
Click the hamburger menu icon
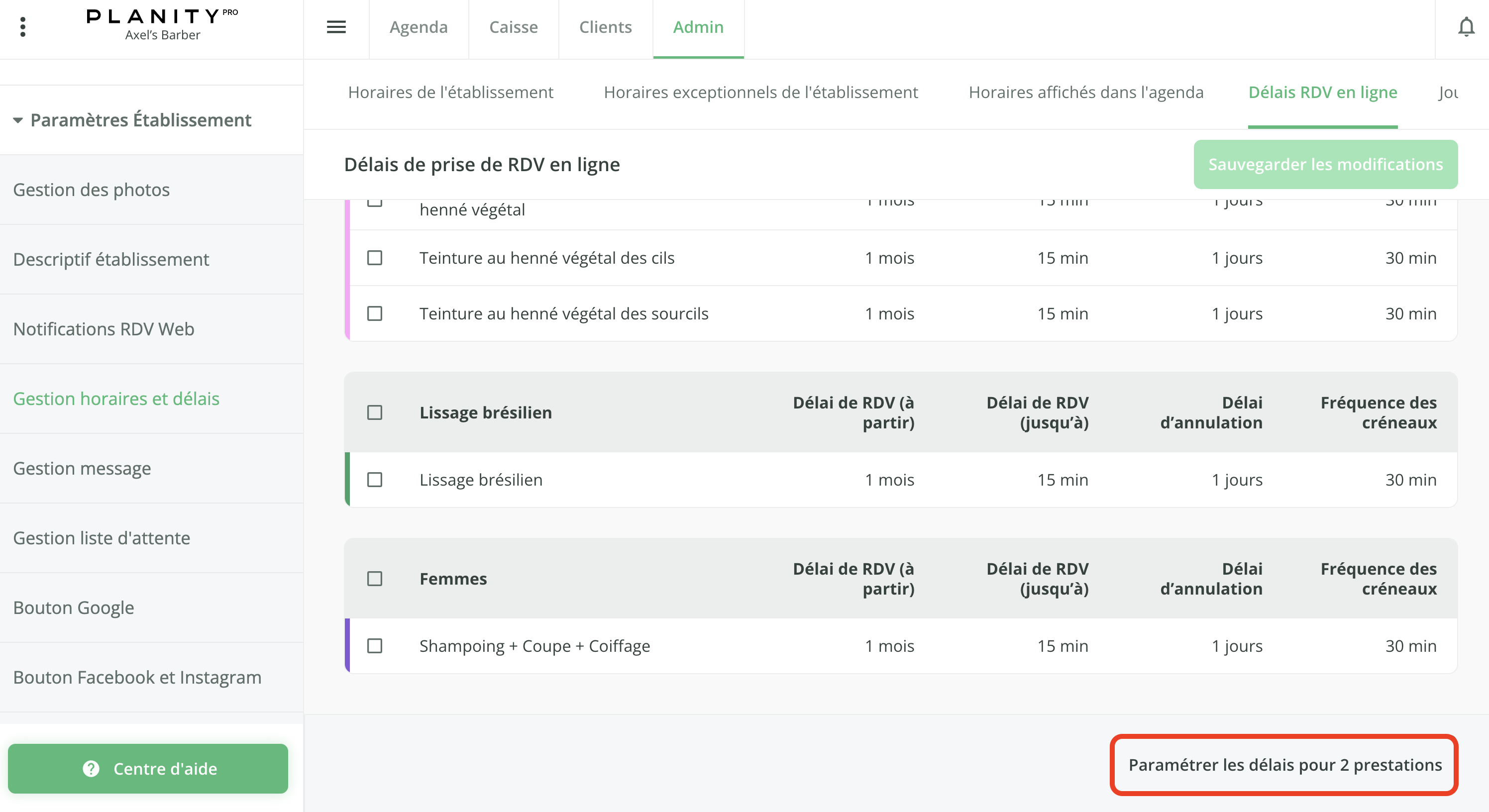click(336, 27)
